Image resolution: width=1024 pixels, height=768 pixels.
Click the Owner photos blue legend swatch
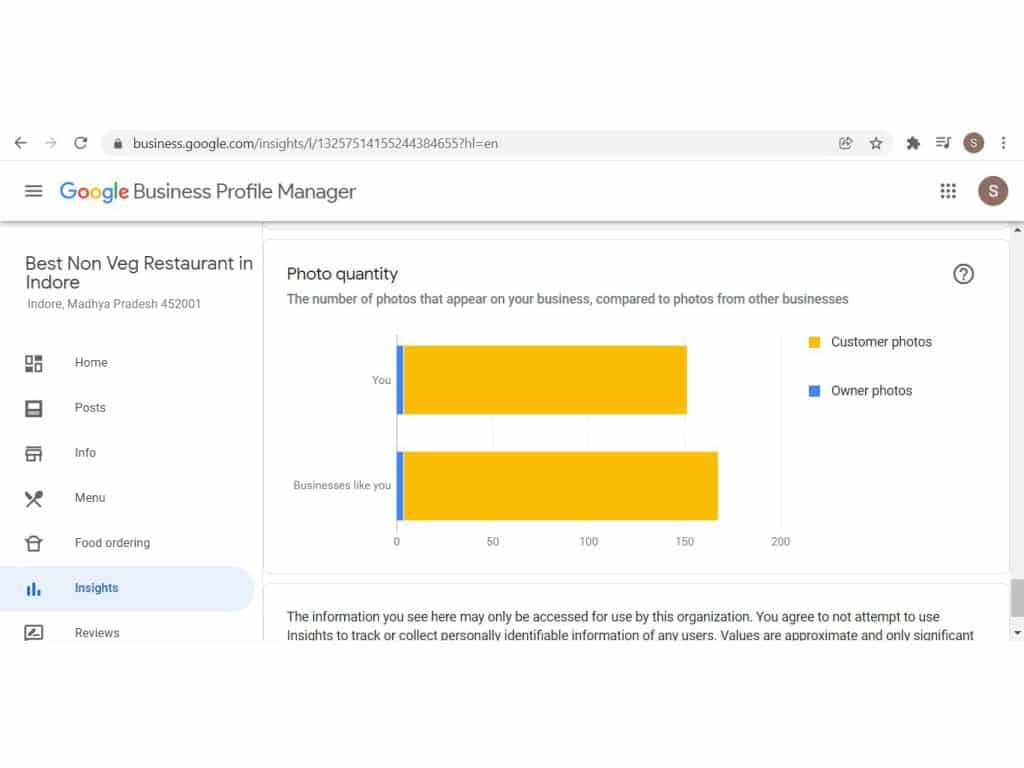[x=814, y=391]
